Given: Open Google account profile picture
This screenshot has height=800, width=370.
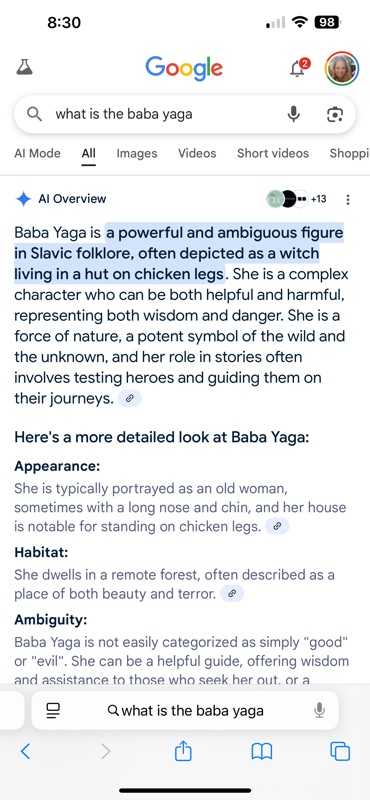Looking at the screenshot, I should coord(341,68).
